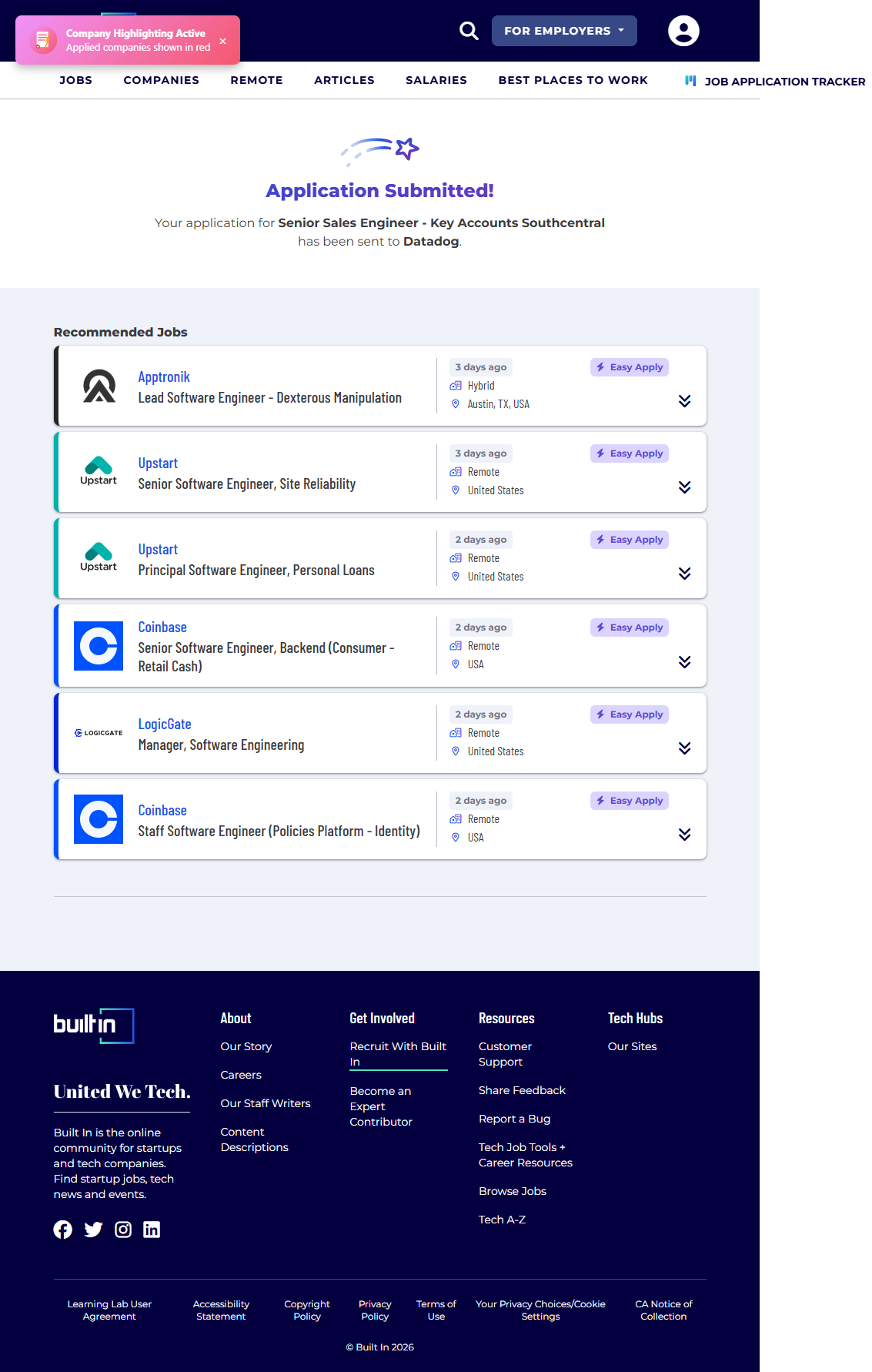Click the Apptronik company logo
Viewport: 872px width, 1372px height.
point(99,387)
